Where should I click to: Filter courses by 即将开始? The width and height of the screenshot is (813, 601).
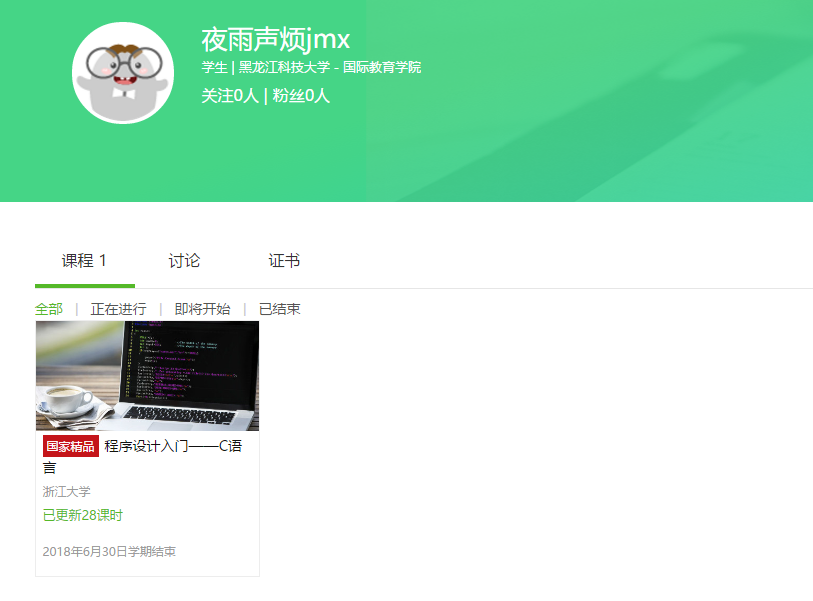pyautogui.click(x=202, y=309)
